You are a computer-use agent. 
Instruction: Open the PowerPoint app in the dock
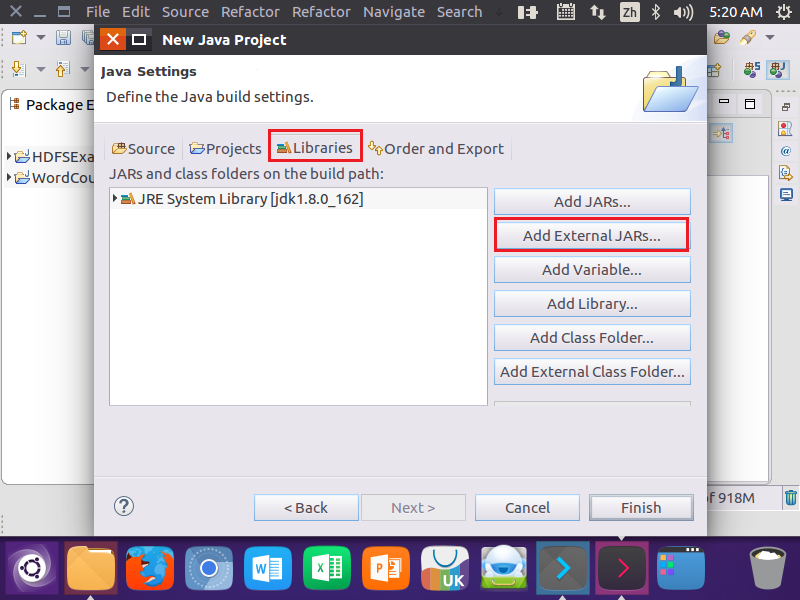[x=386, y=568]
